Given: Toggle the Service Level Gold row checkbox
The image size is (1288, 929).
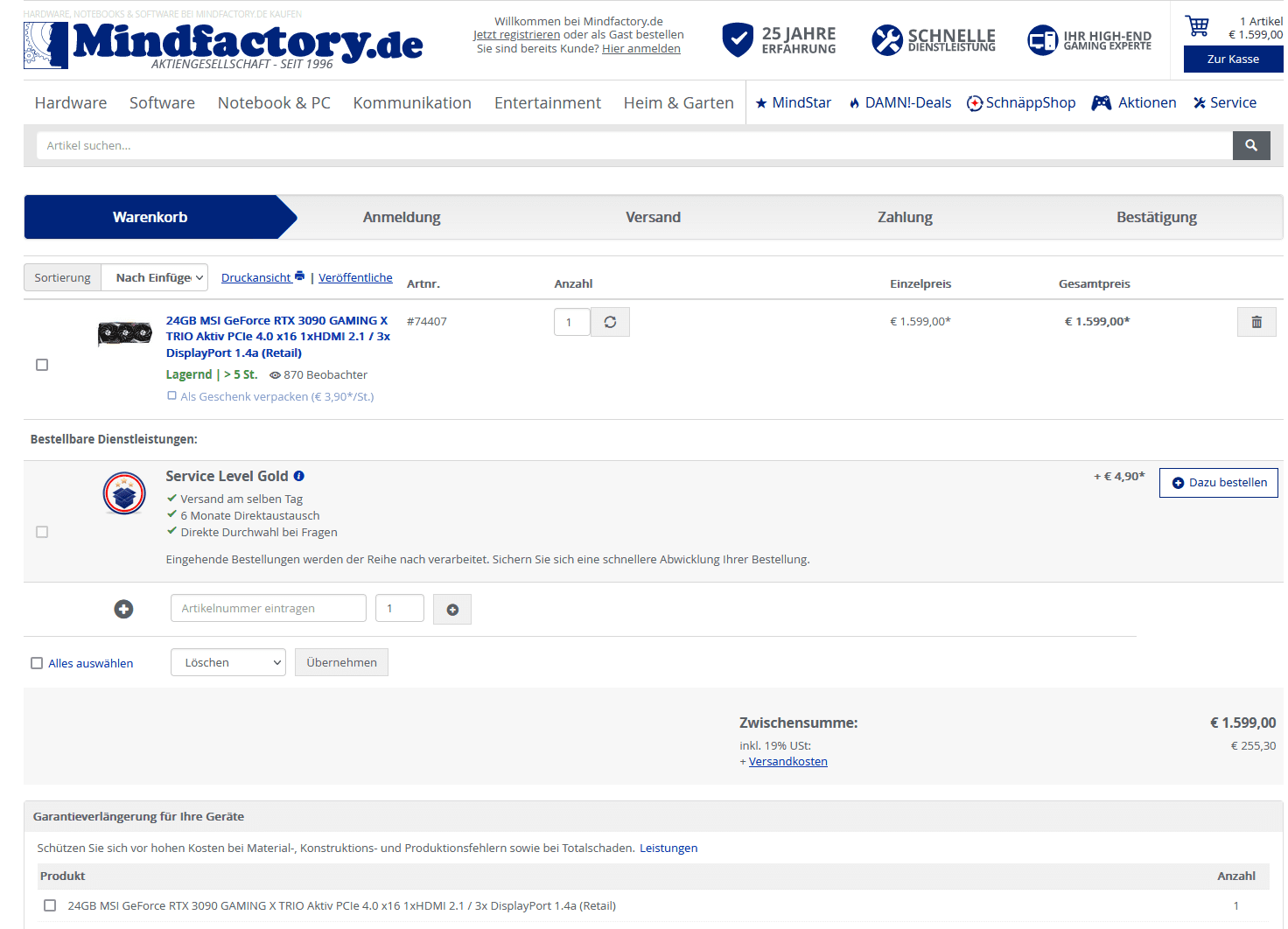Looking at the screenshot, I should (42, 532).
